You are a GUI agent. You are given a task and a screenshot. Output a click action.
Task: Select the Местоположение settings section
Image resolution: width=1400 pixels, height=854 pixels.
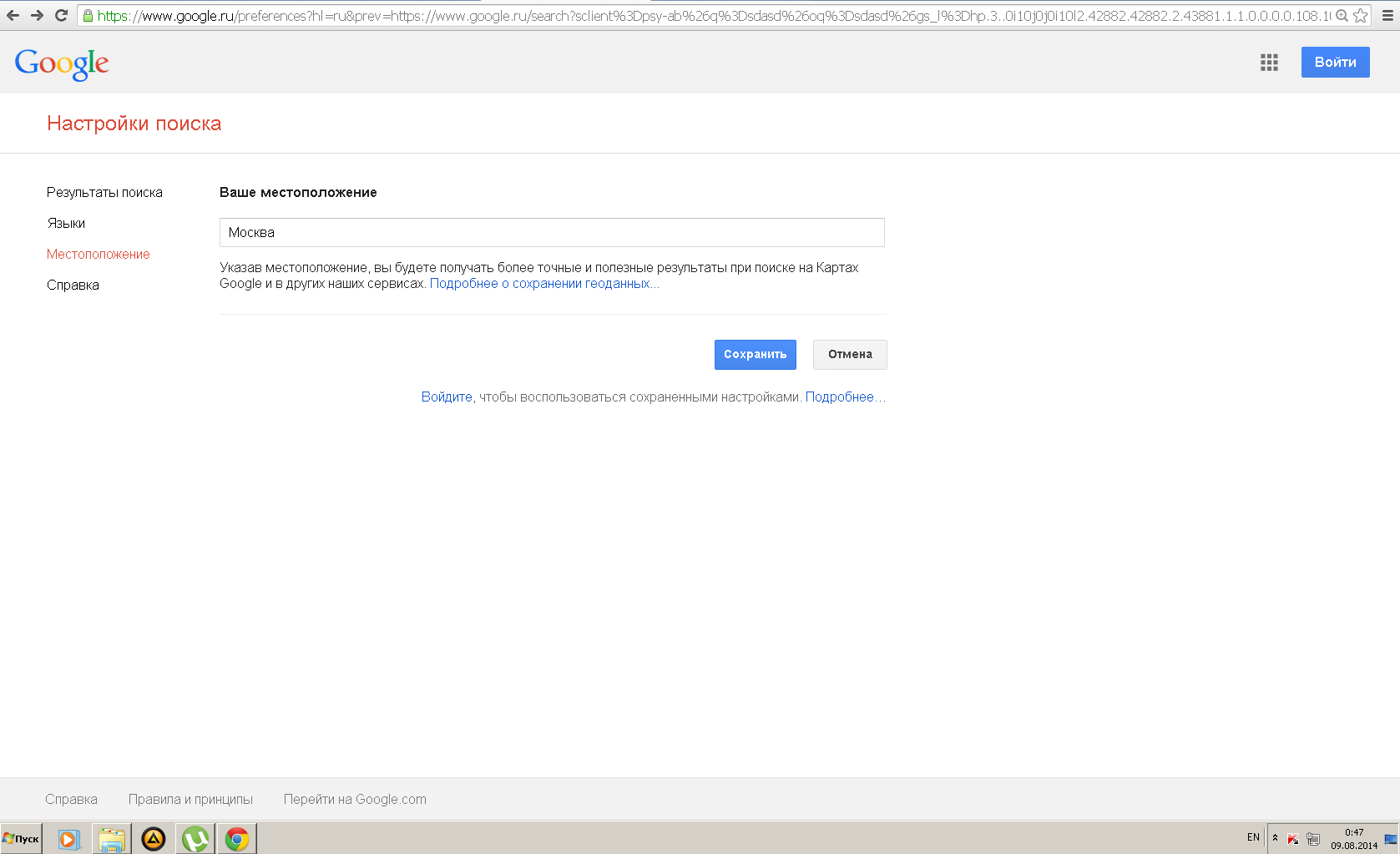coord(99,255)
